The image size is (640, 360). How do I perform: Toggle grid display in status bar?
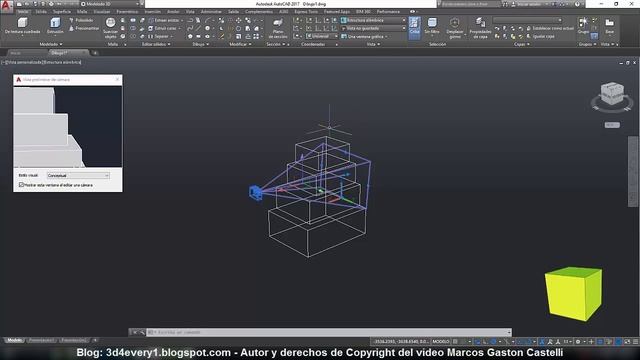(x=455, y=342)
